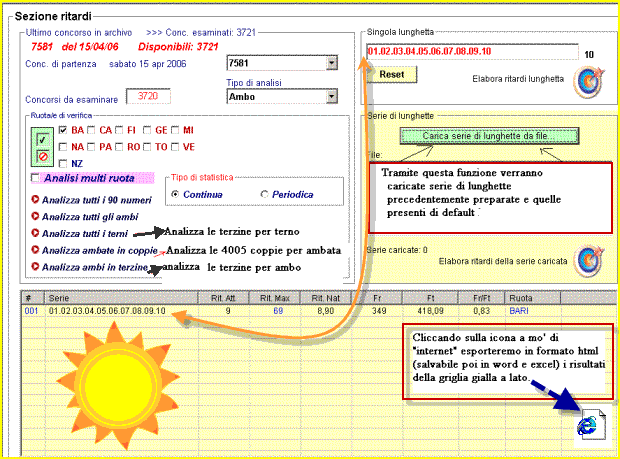The height and width of the screenshot is (459, 620).
Task: Click the # column header
Action: pyautogui.click(x=32, y=298)
